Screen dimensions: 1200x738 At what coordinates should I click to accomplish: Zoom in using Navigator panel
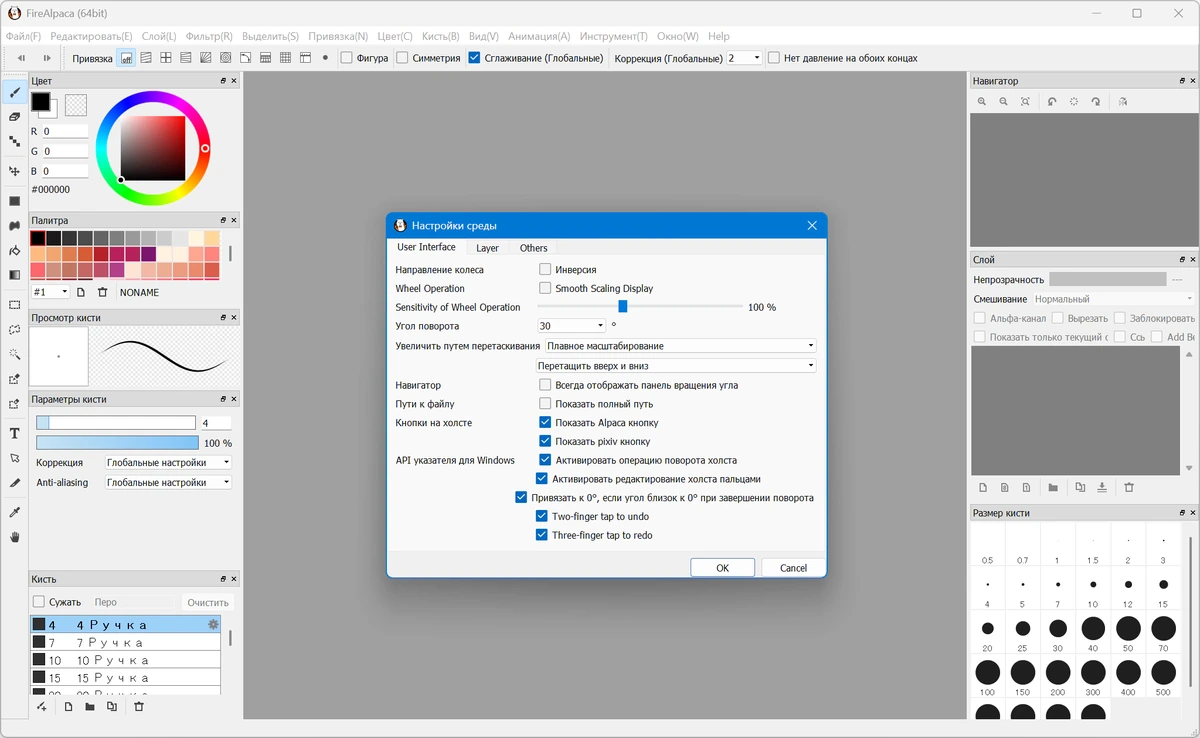click(x=982, y=102)
